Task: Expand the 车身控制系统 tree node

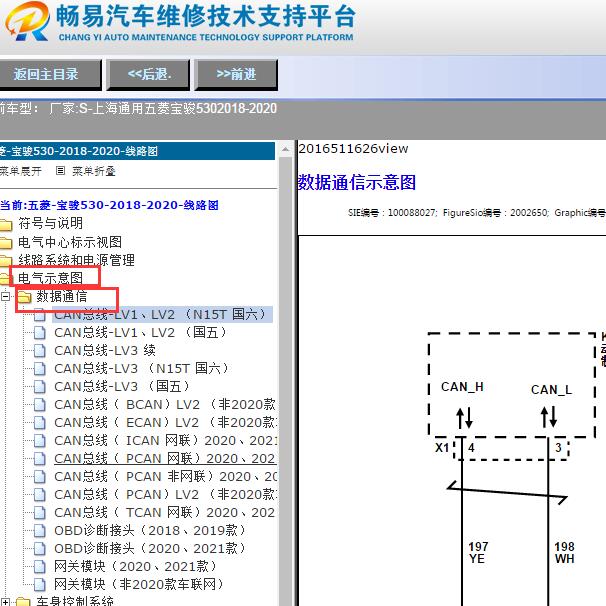Action: [x=5, y=602]
